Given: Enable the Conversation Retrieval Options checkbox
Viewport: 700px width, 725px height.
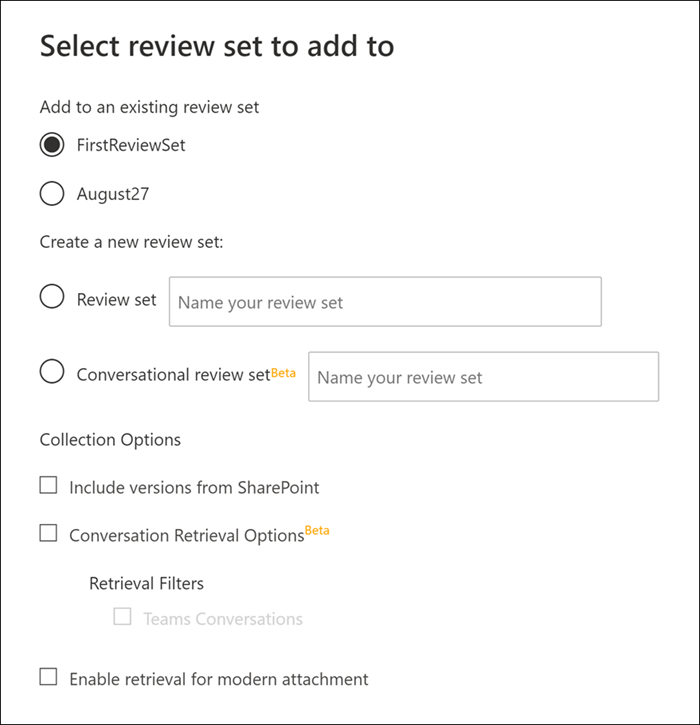Looking at the screenshot, I should [48, 534].
